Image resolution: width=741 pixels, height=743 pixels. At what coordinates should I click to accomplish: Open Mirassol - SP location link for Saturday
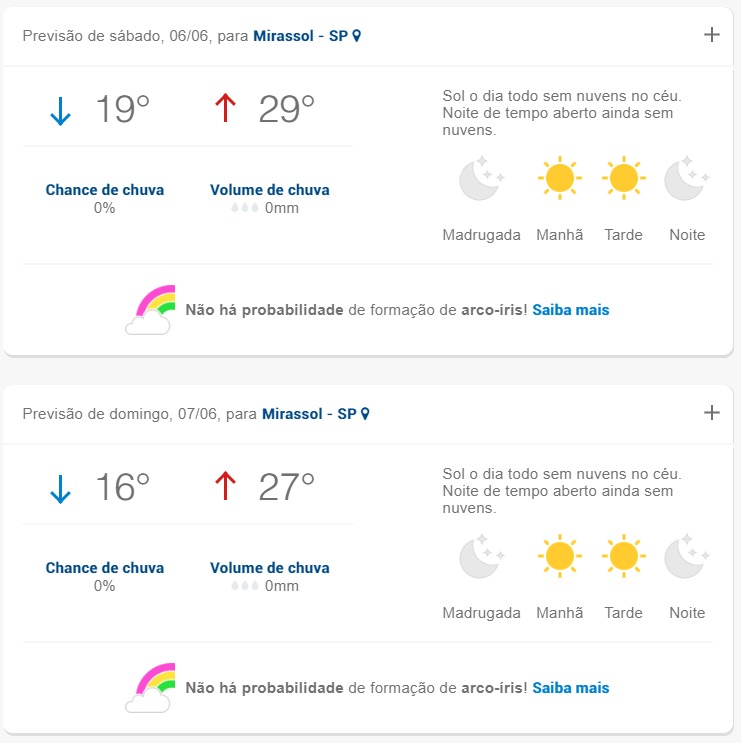pos(300,36)
